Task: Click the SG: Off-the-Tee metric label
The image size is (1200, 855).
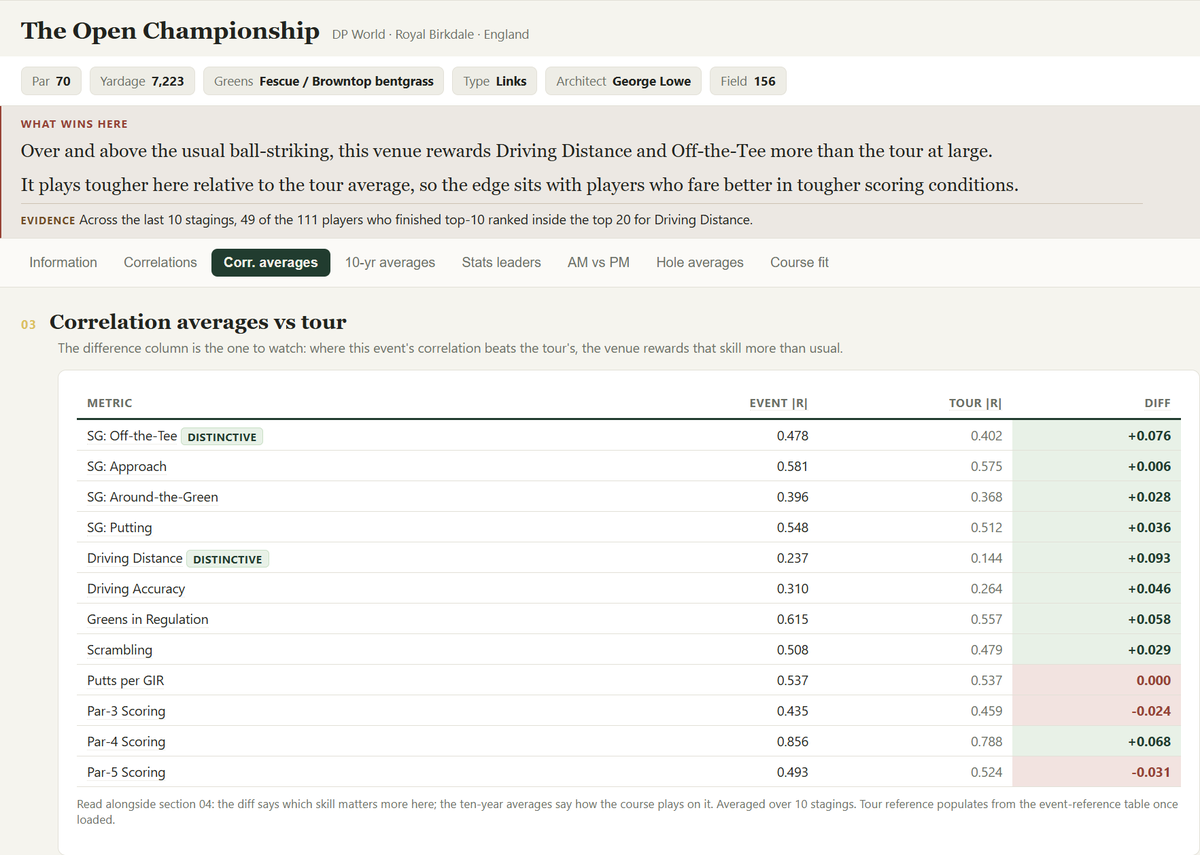Action: click(132, 436)
